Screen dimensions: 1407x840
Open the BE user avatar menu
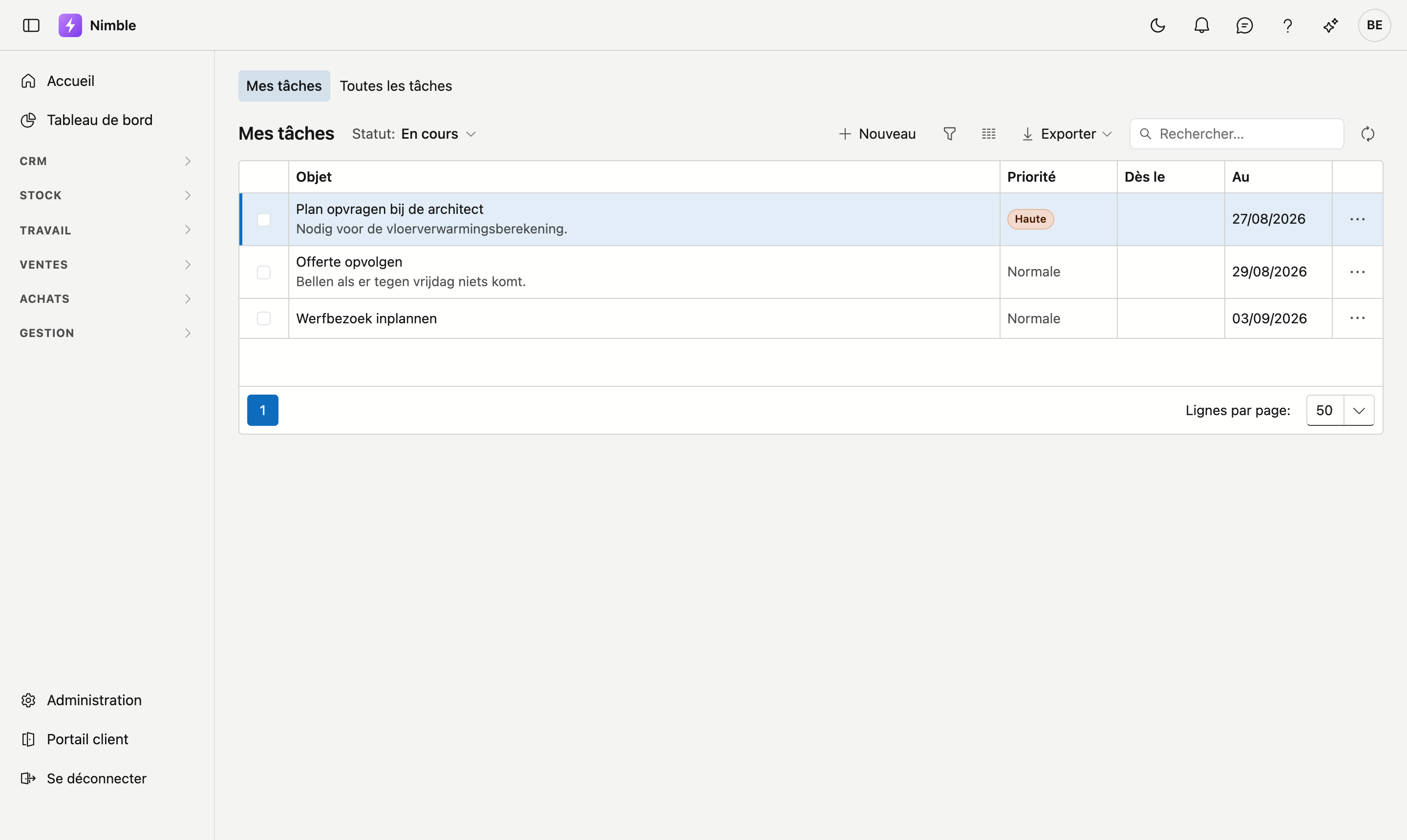click(1374, 25)
